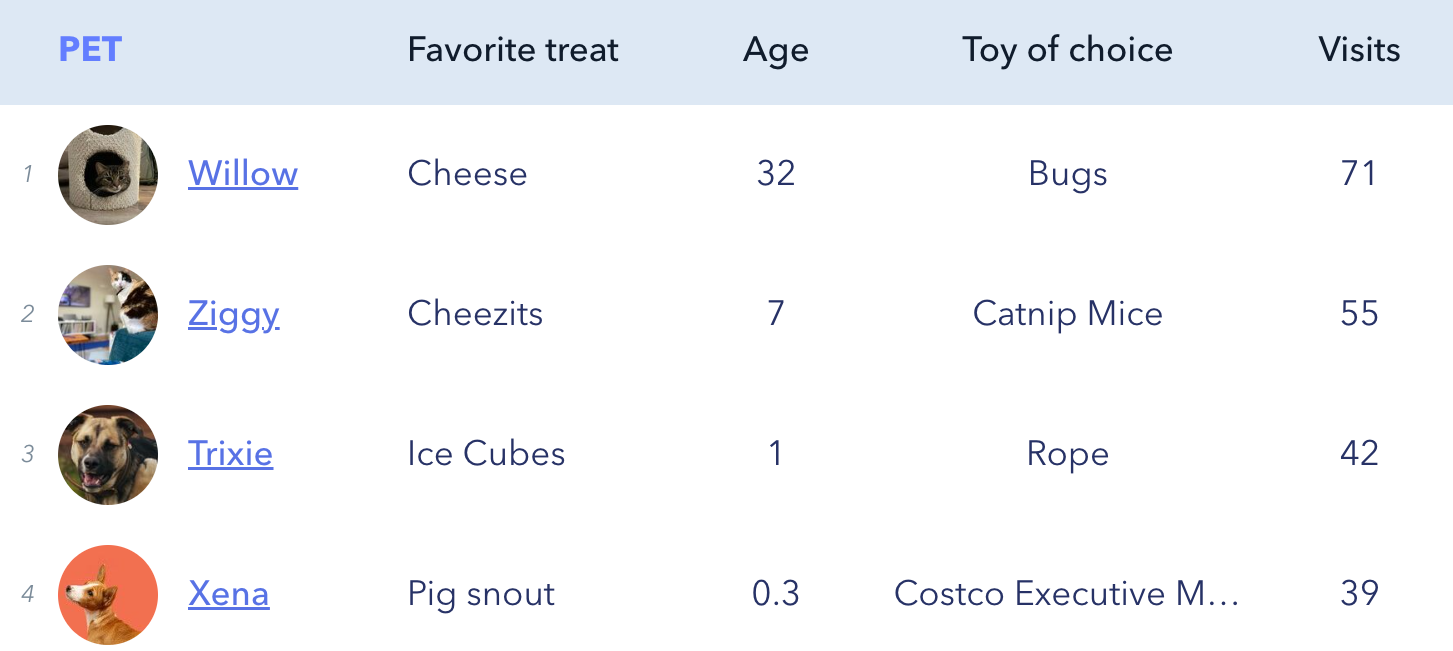The image size is (1453, 651).
Task: Open Trixie's pet profile link
Action: tap(230, 454)
